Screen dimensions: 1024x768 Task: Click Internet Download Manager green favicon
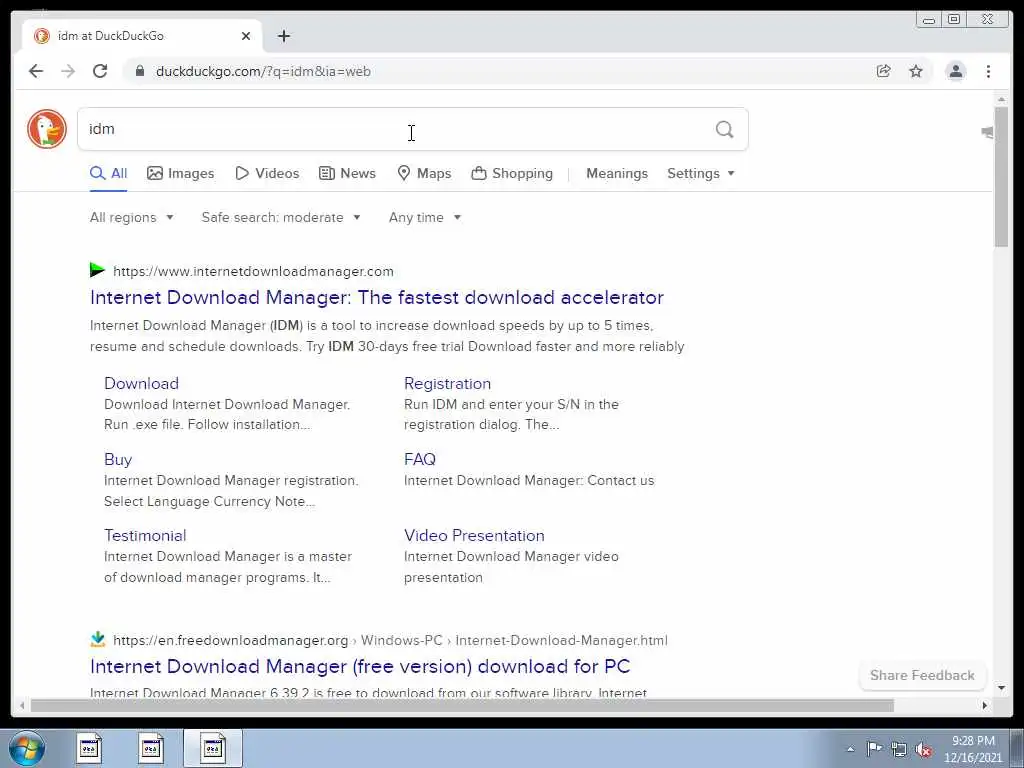point(97,270)
